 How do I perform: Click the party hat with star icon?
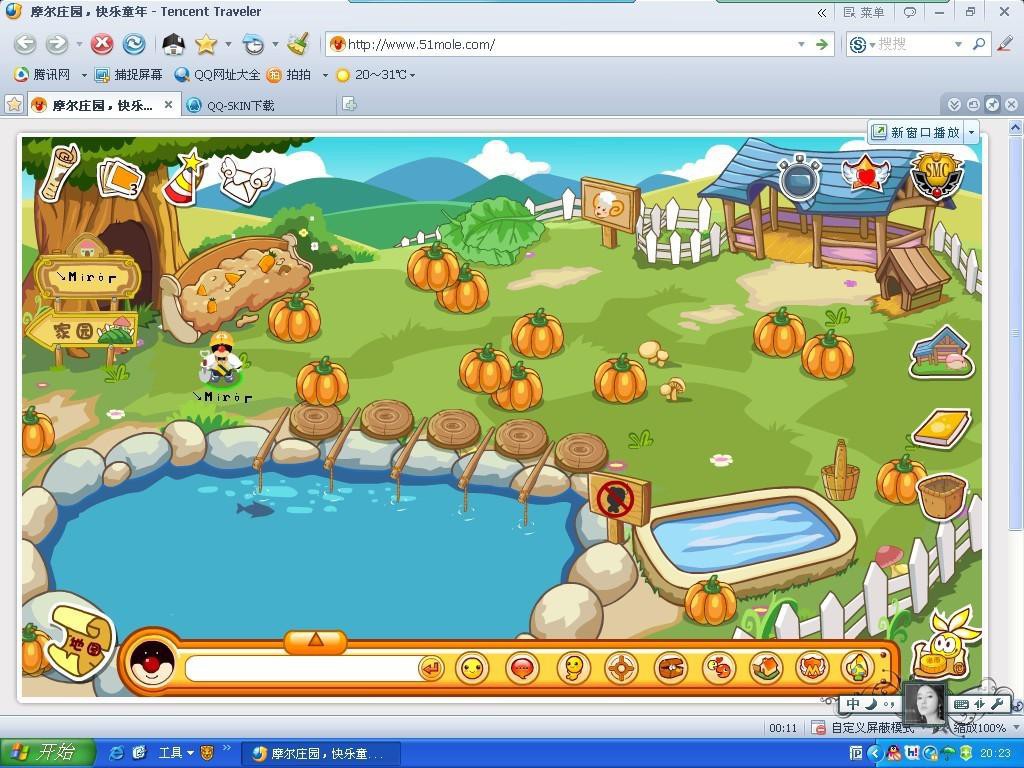click(185, 178)
